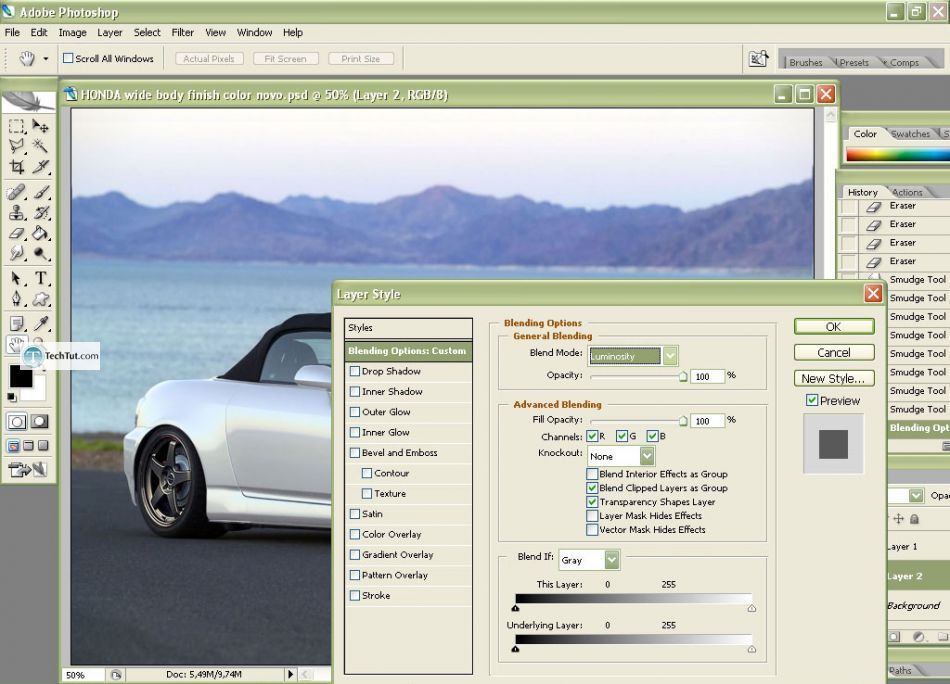Click the General Blending Opacity slider handle

(683, 377)
